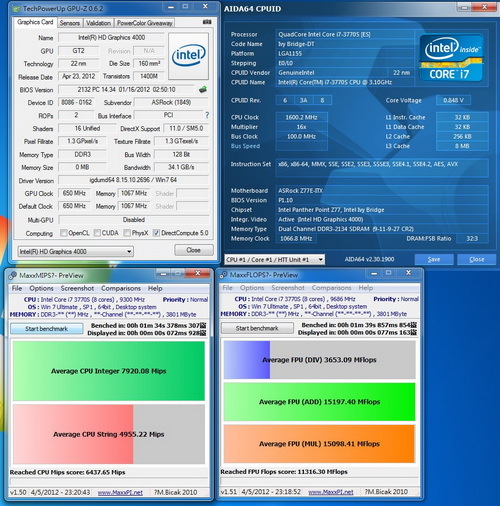The width and height of the screenshot is (500, 506).
Task: Click the Device ID 8086 - 0162 field
Action: 76,102
